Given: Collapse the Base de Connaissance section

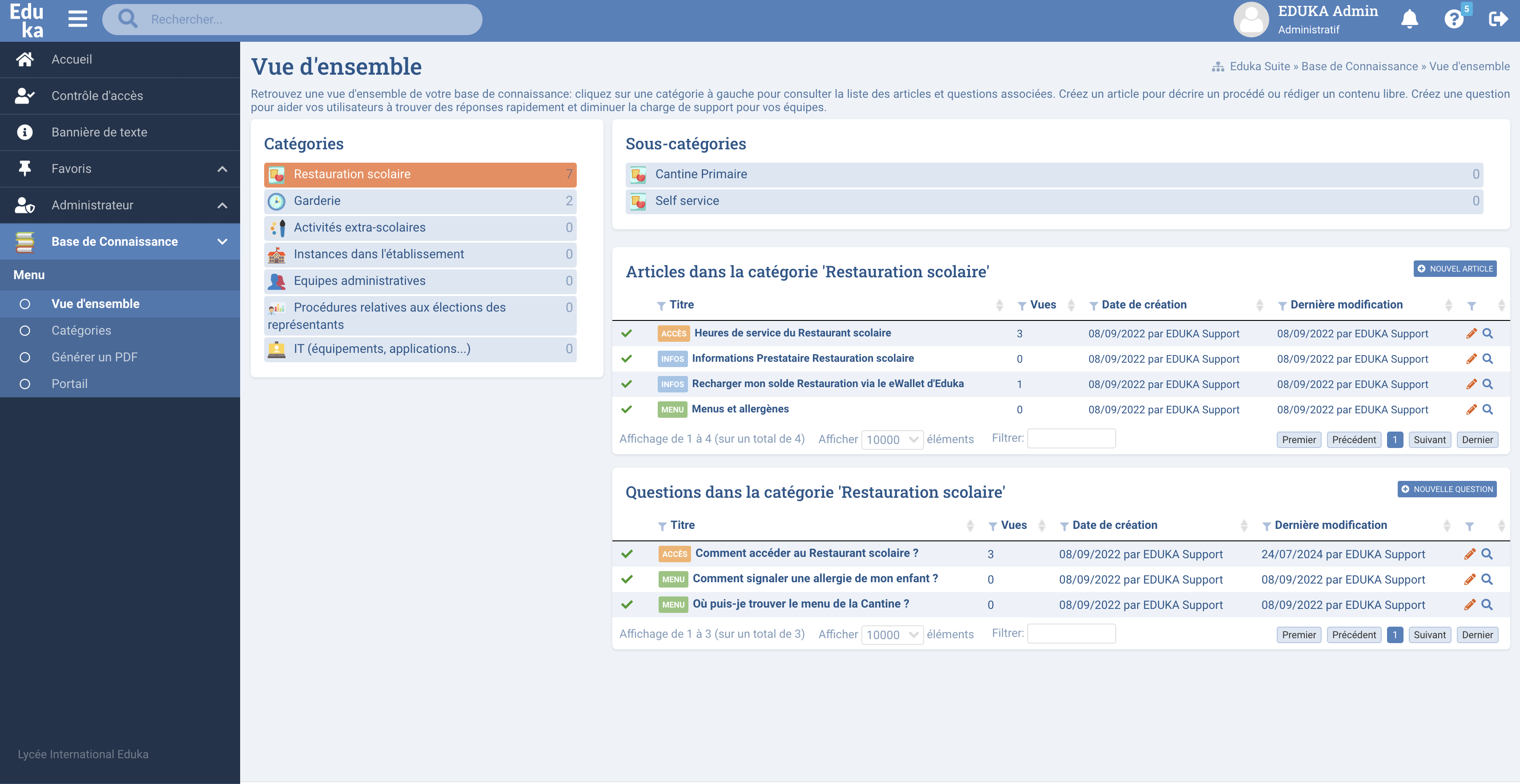Looking at the screenshot, I should 222,242.
